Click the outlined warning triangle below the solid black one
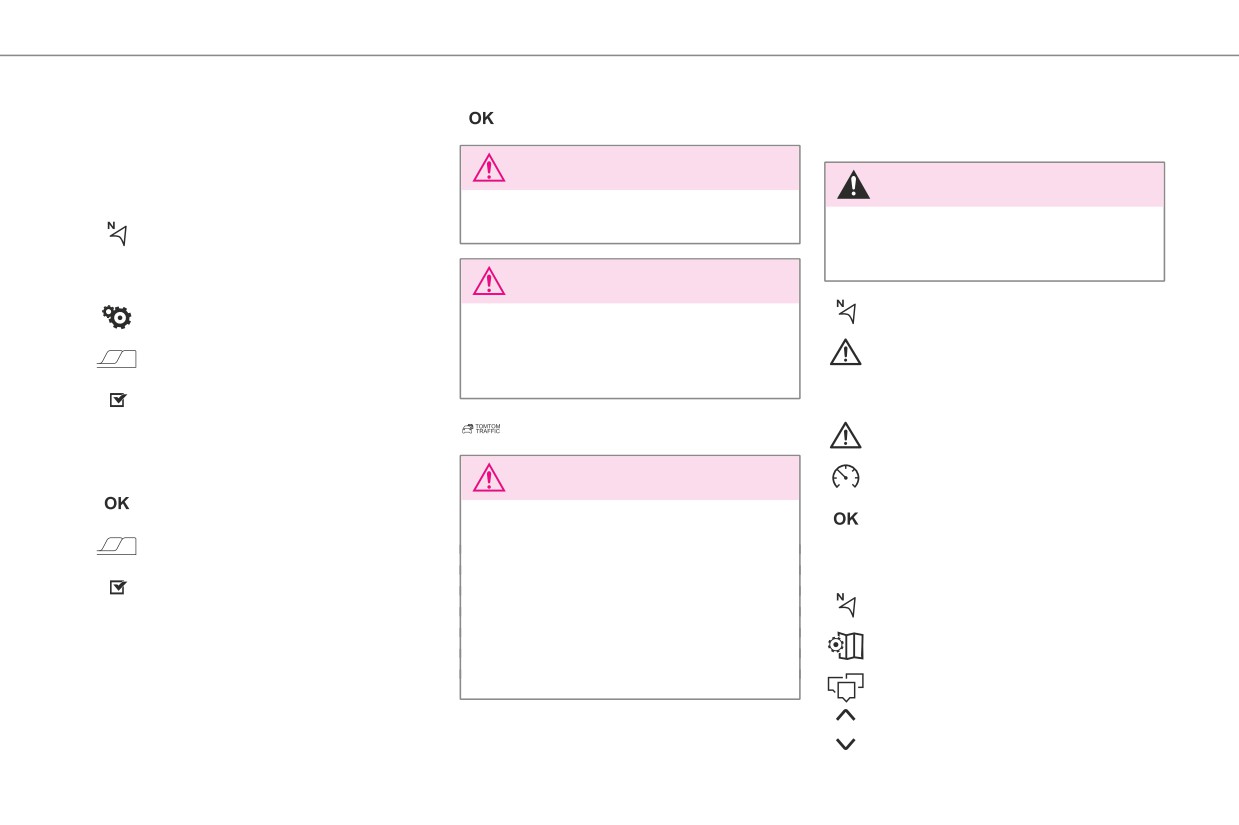The image size is (1239, 825). click(x=846, y=352)
